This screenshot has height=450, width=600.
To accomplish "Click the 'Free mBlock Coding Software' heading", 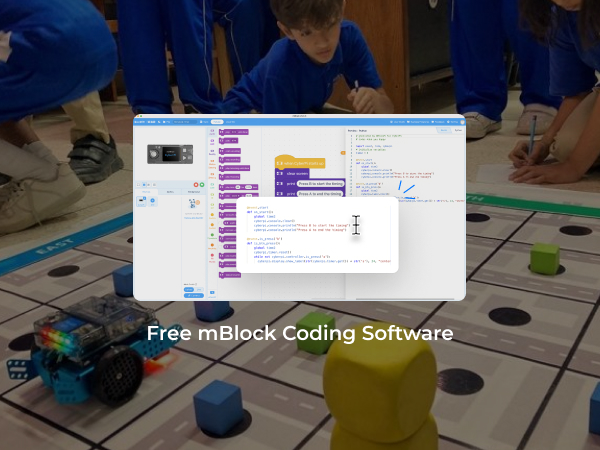I will pos(300,333).
